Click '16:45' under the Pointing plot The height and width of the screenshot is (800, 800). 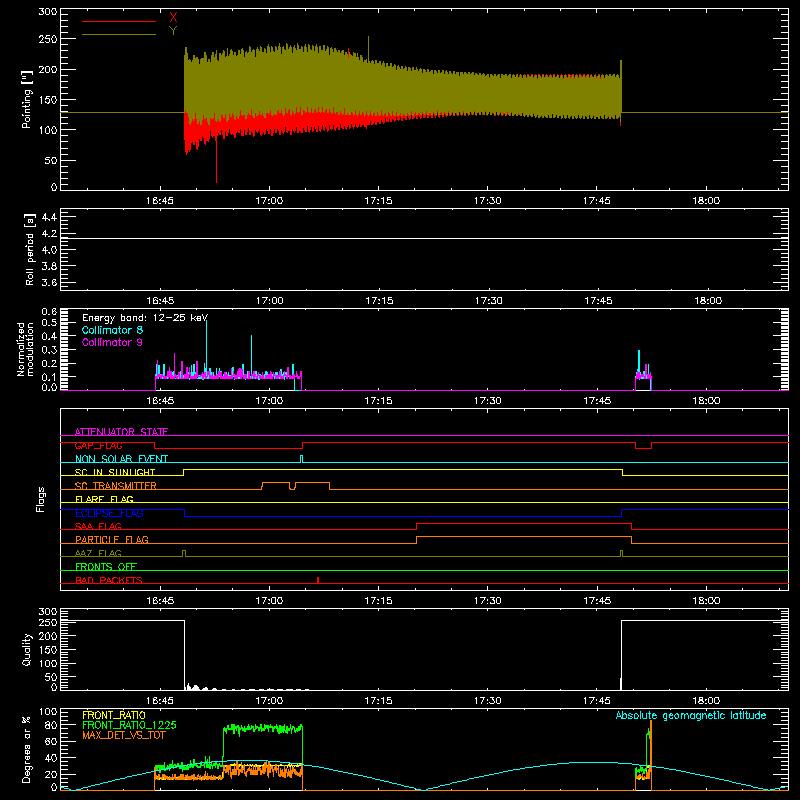click(x=160, y=201)
